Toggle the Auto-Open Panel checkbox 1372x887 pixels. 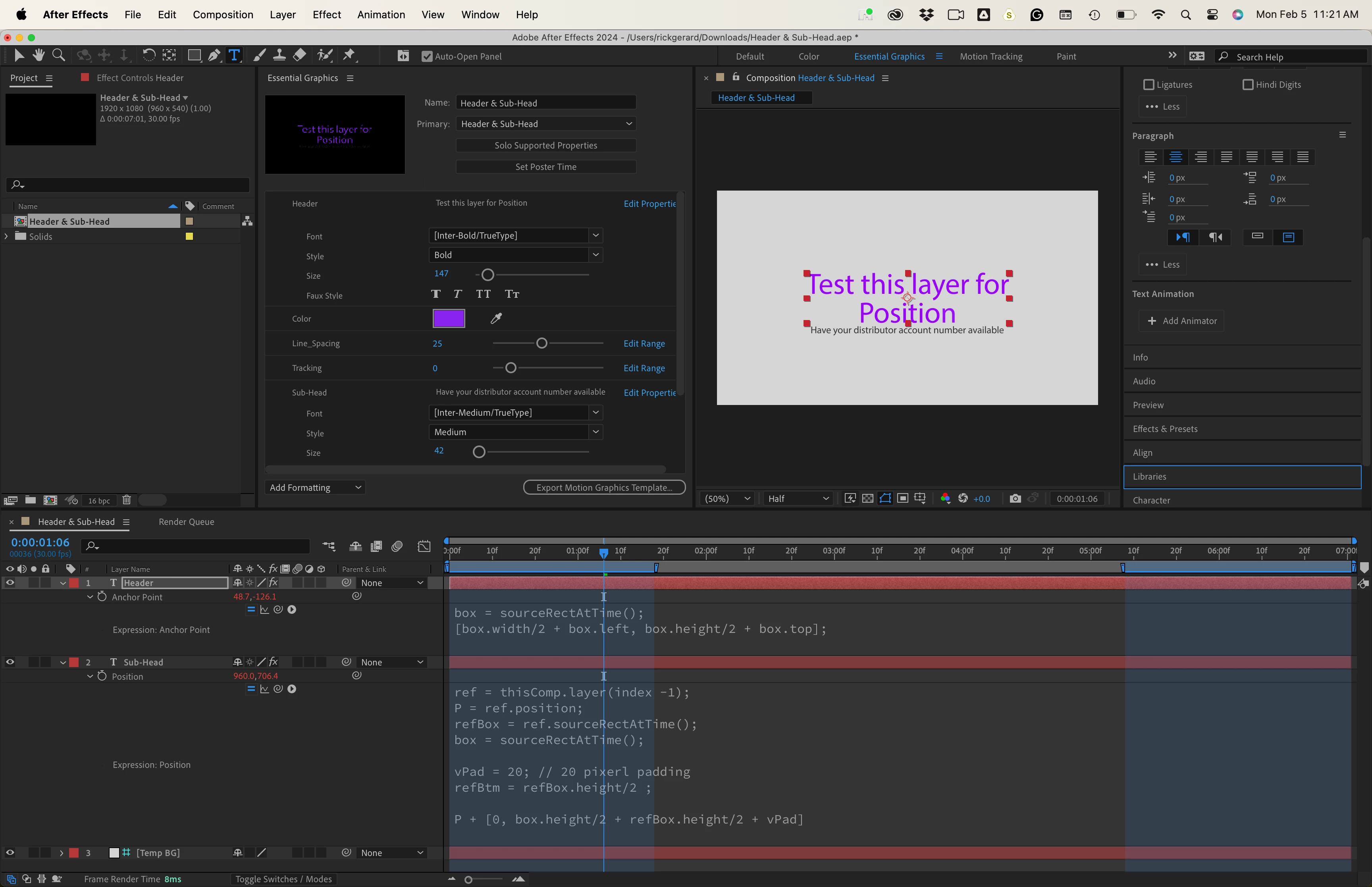pos(427,56)
